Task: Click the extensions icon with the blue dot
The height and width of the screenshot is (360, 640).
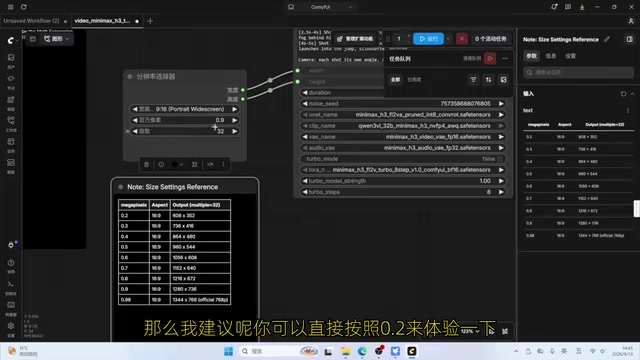Action: pos(11,245)
